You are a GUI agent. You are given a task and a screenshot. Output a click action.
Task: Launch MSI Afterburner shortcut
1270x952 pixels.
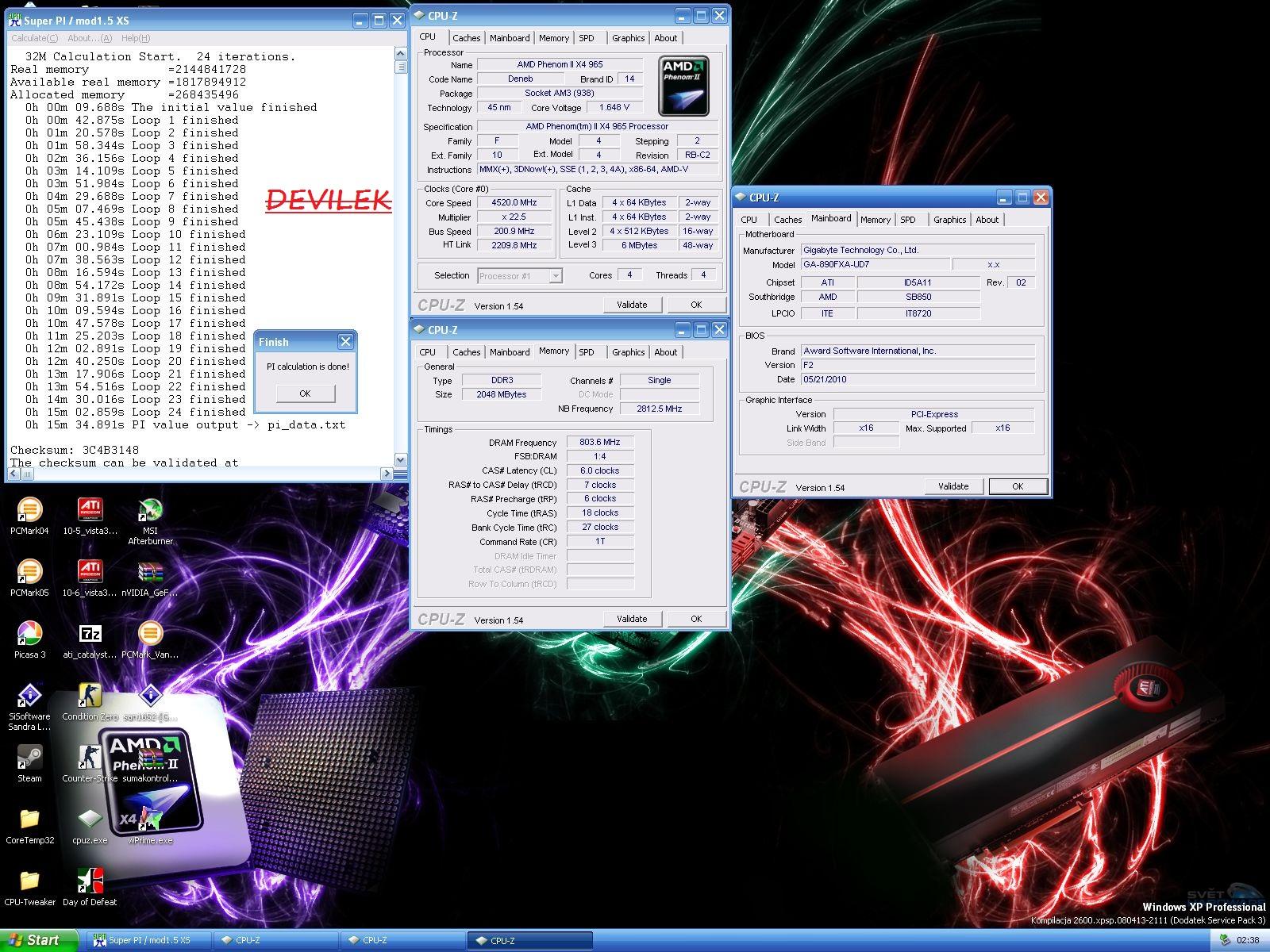point(150,521)
